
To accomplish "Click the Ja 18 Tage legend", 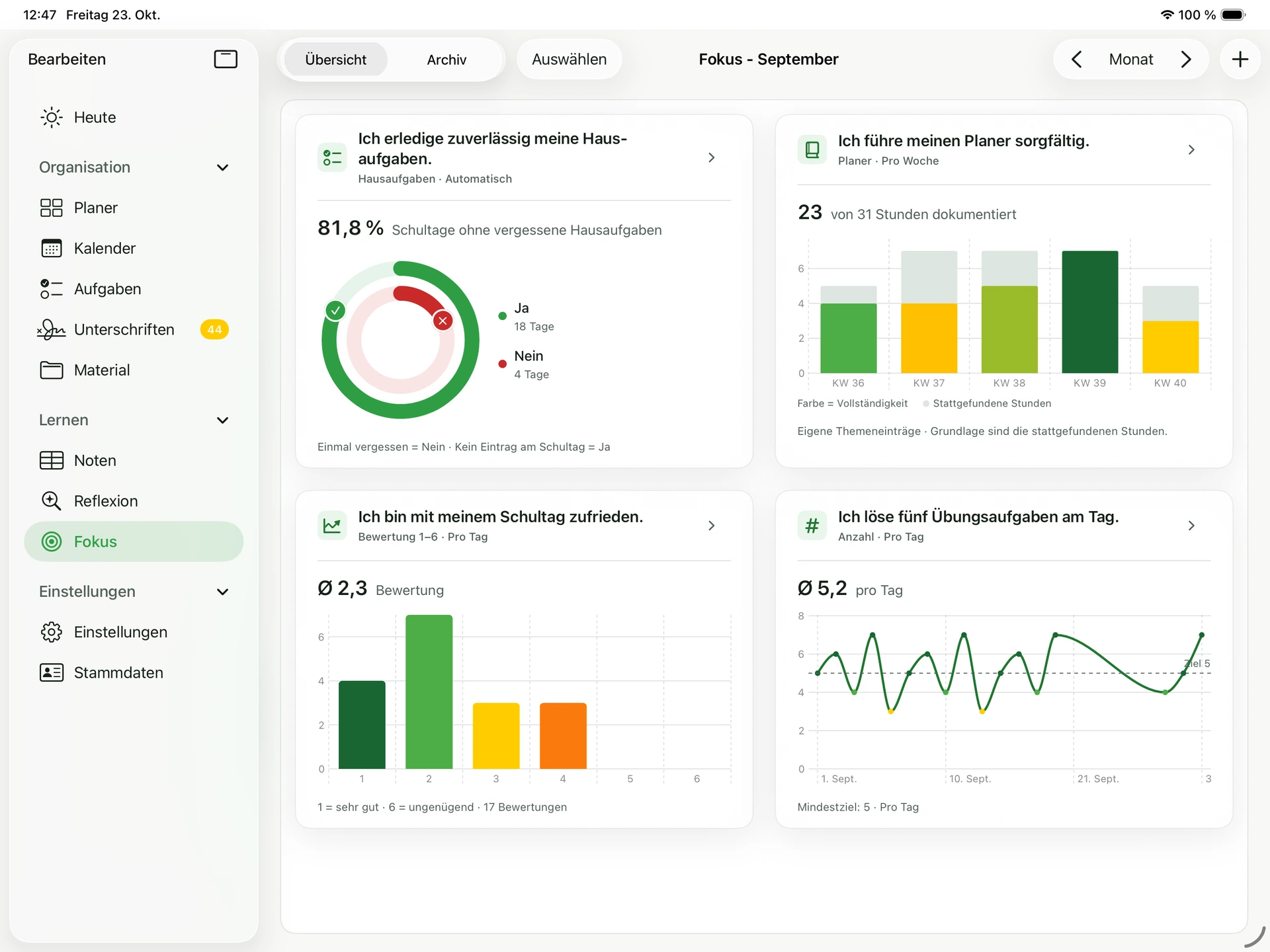I will [527, 317].
